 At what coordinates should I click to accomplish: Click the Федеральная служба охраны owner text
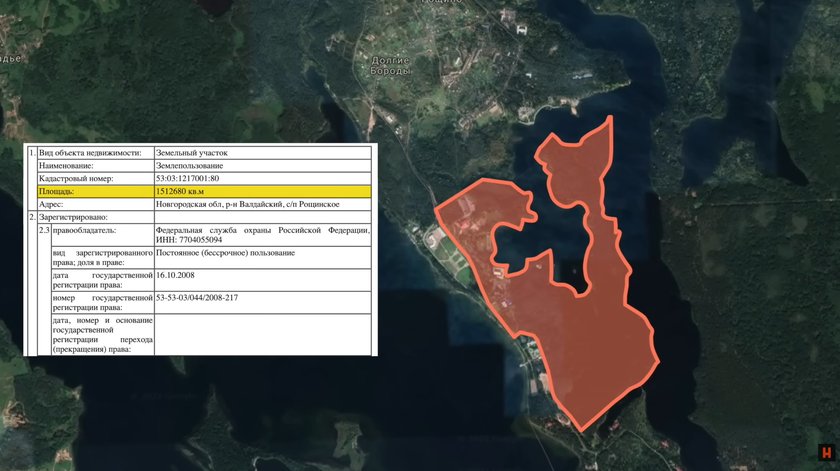tap(262, 230)
